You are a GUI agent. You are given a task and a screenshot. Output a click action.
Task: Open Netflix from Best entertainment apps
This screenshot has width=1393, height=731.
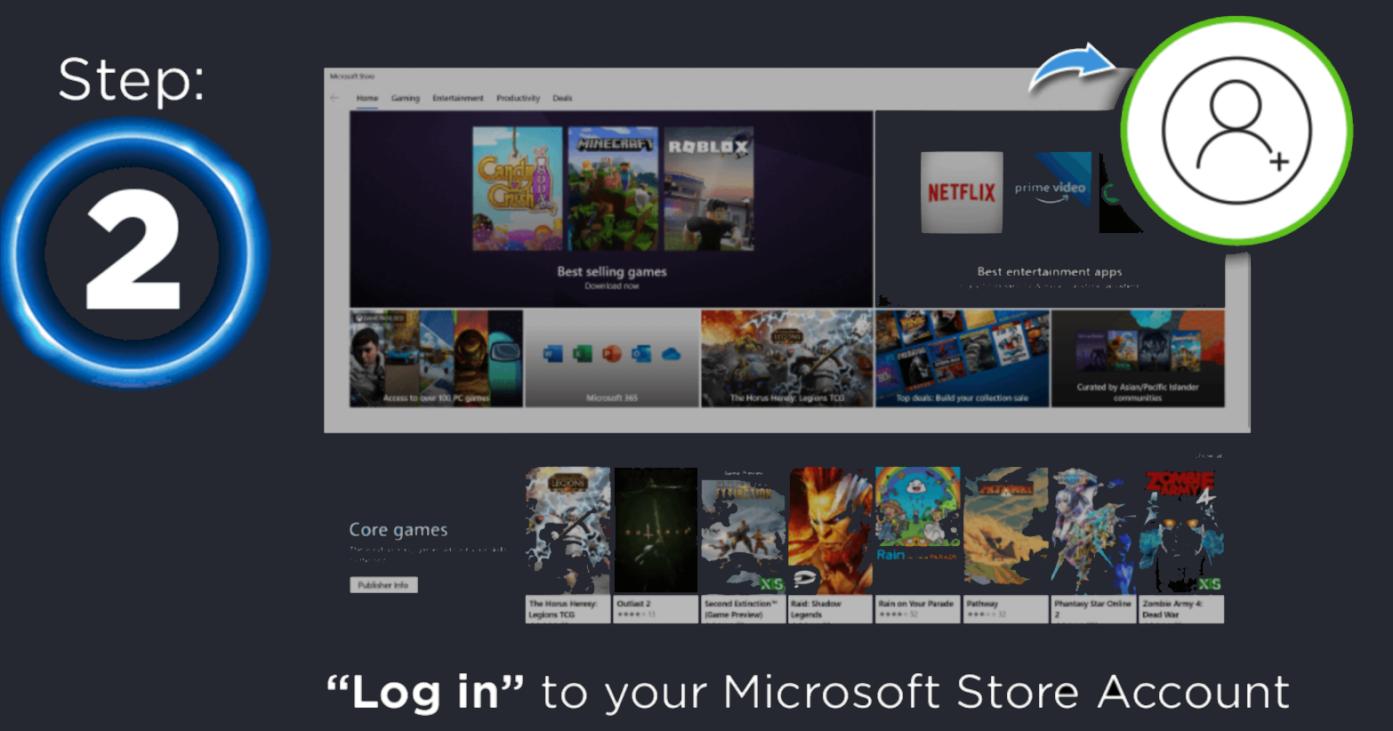(x=961, y=192)
